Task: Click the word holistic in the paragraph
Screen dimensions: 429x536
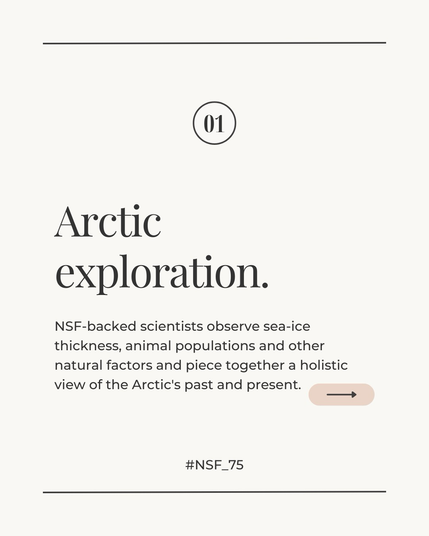Action: click(x=324, y=365)
